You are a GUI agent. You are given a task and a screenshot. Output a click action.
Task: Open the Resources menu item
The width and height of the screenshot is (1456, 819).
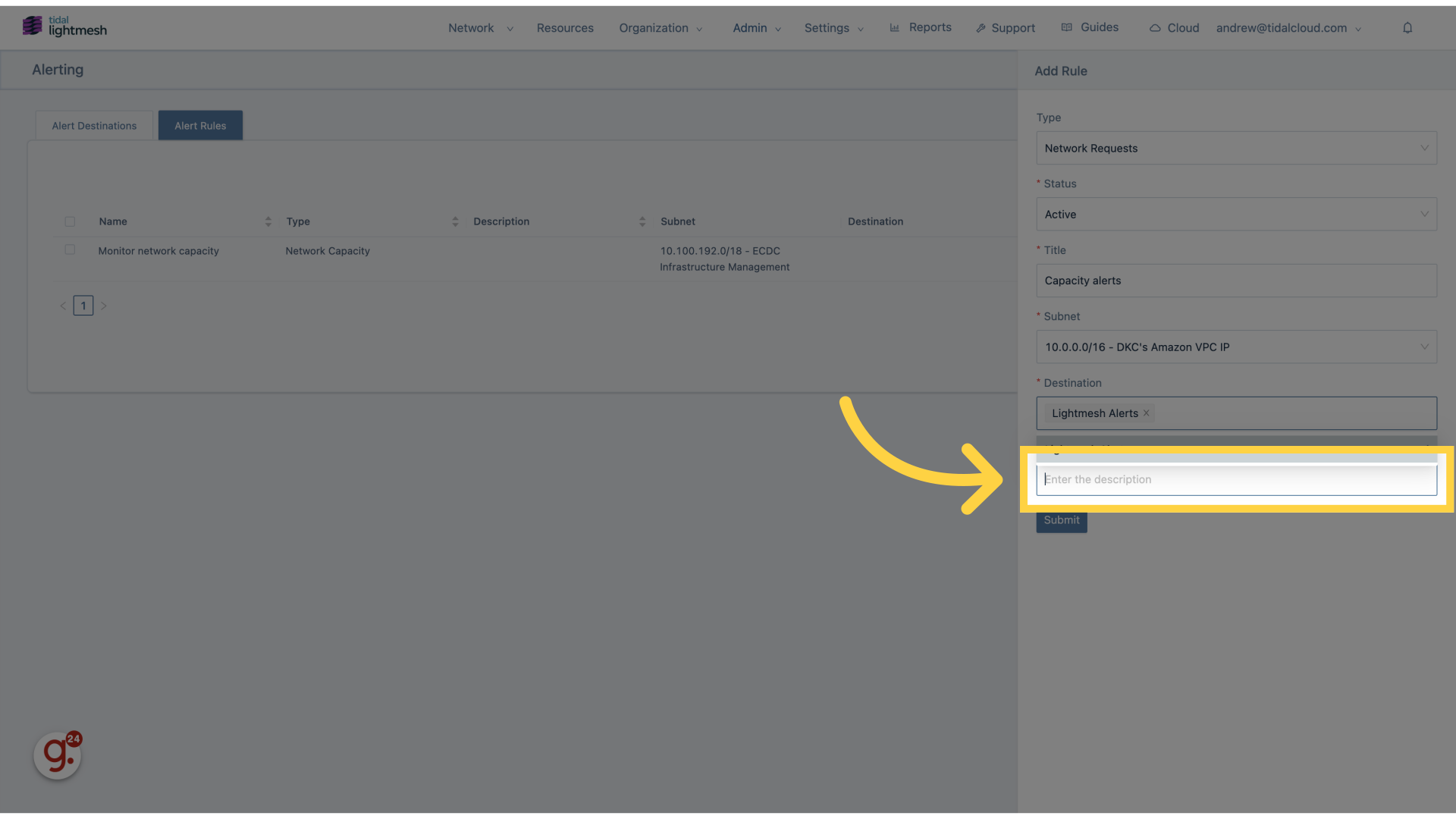[x=565, y=28]
